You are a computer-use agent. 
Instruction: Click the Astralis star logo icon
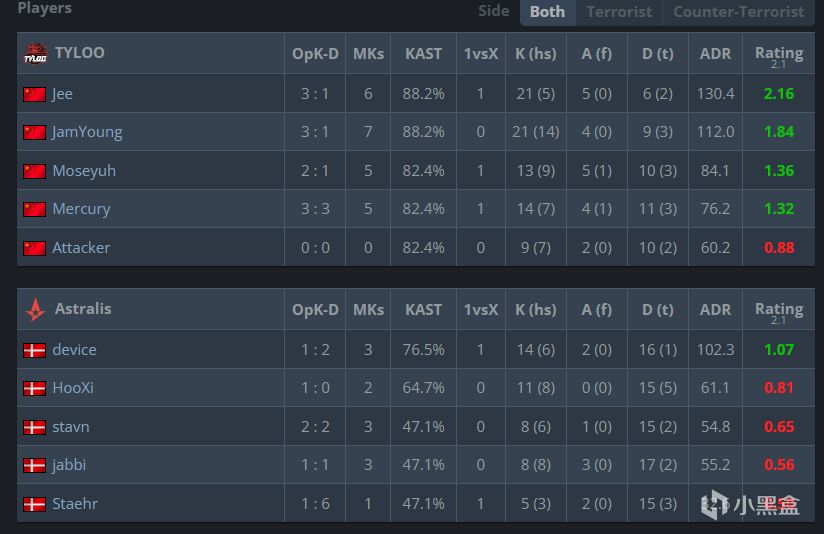(35, 310)
